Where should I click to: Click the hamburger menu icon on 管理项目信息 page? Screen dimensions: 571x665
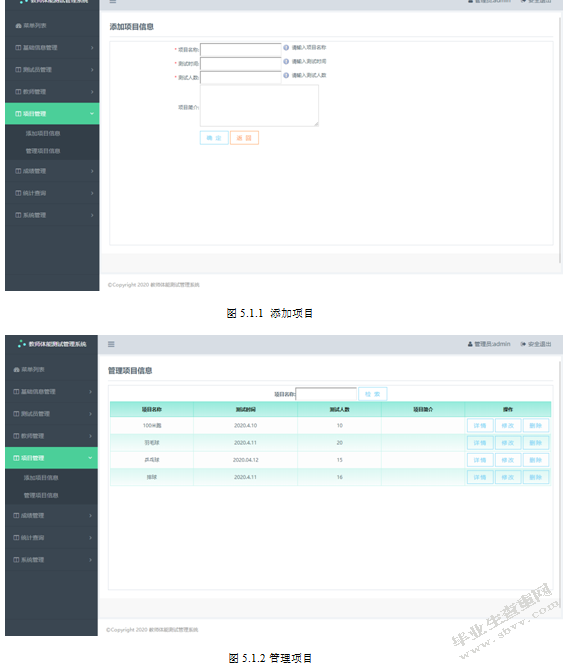111,344
